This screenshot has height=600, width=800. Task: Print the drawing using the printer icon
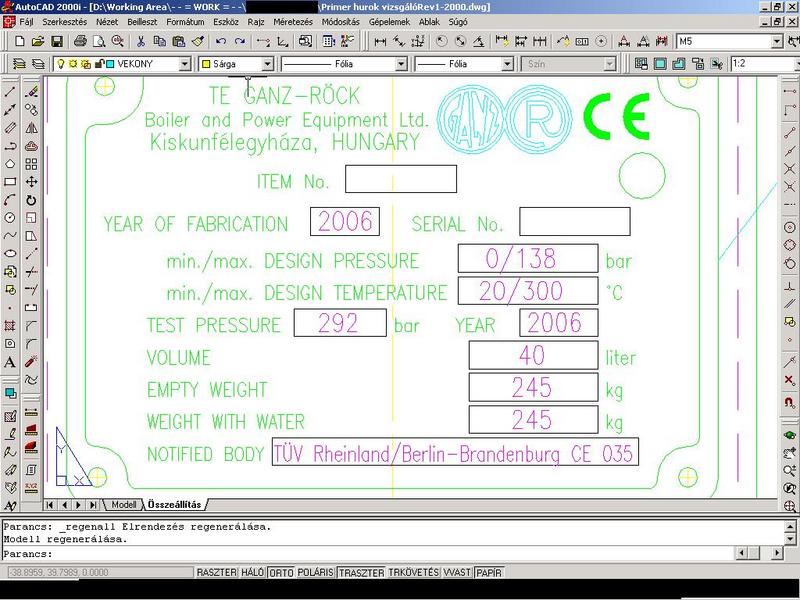(80, 41)
